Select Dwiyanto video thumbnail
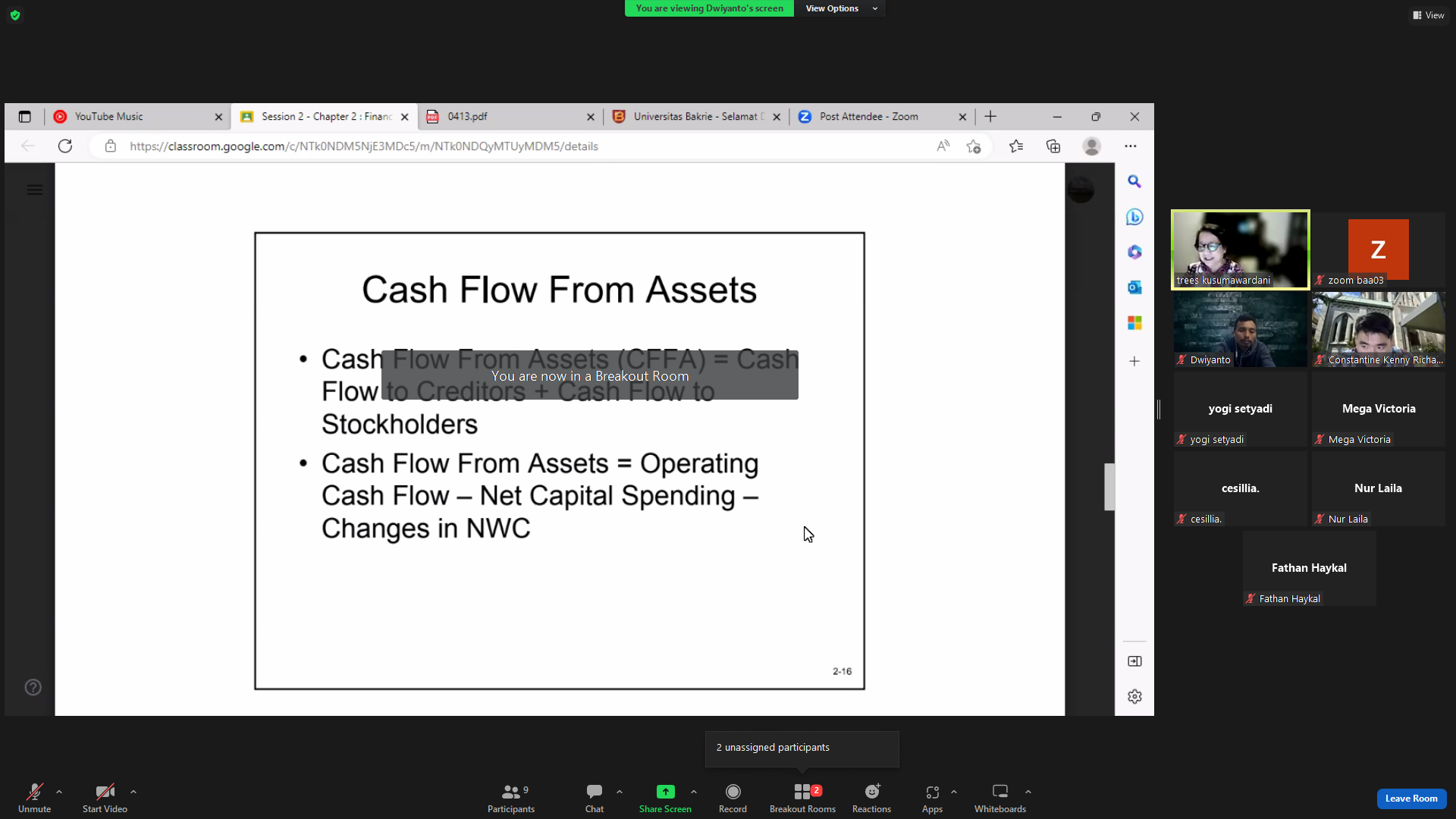 1241,329
